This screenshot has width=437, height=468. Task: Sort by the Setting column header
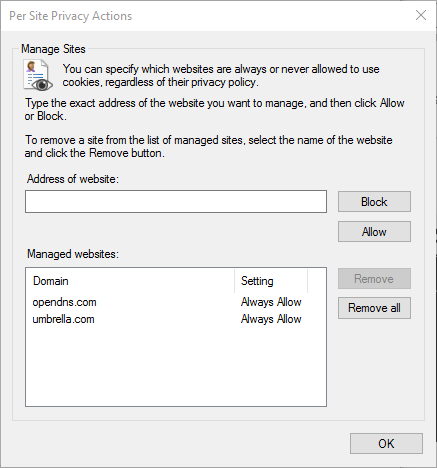pyautogui.click(x=271, y=281)
